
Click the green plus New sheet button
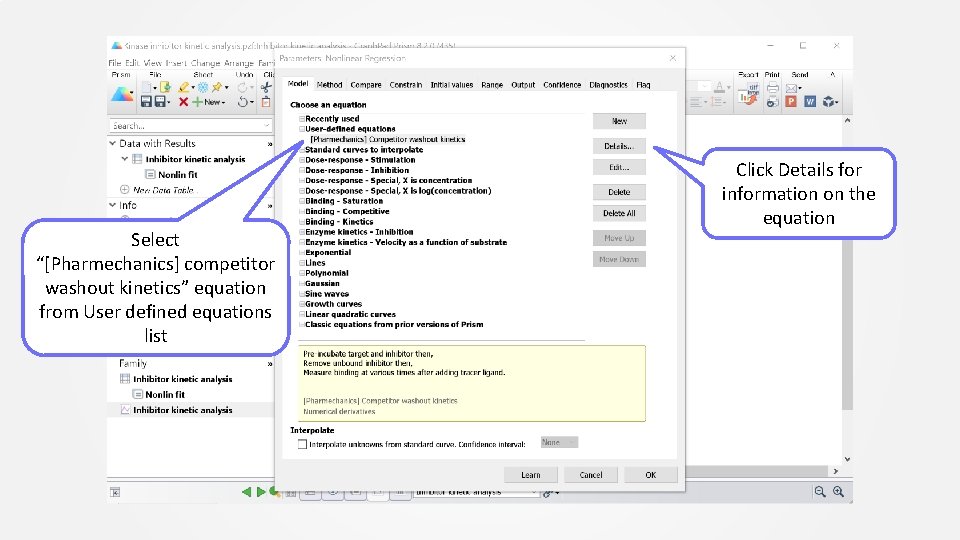pyautogui.click(x=209, y=102)
